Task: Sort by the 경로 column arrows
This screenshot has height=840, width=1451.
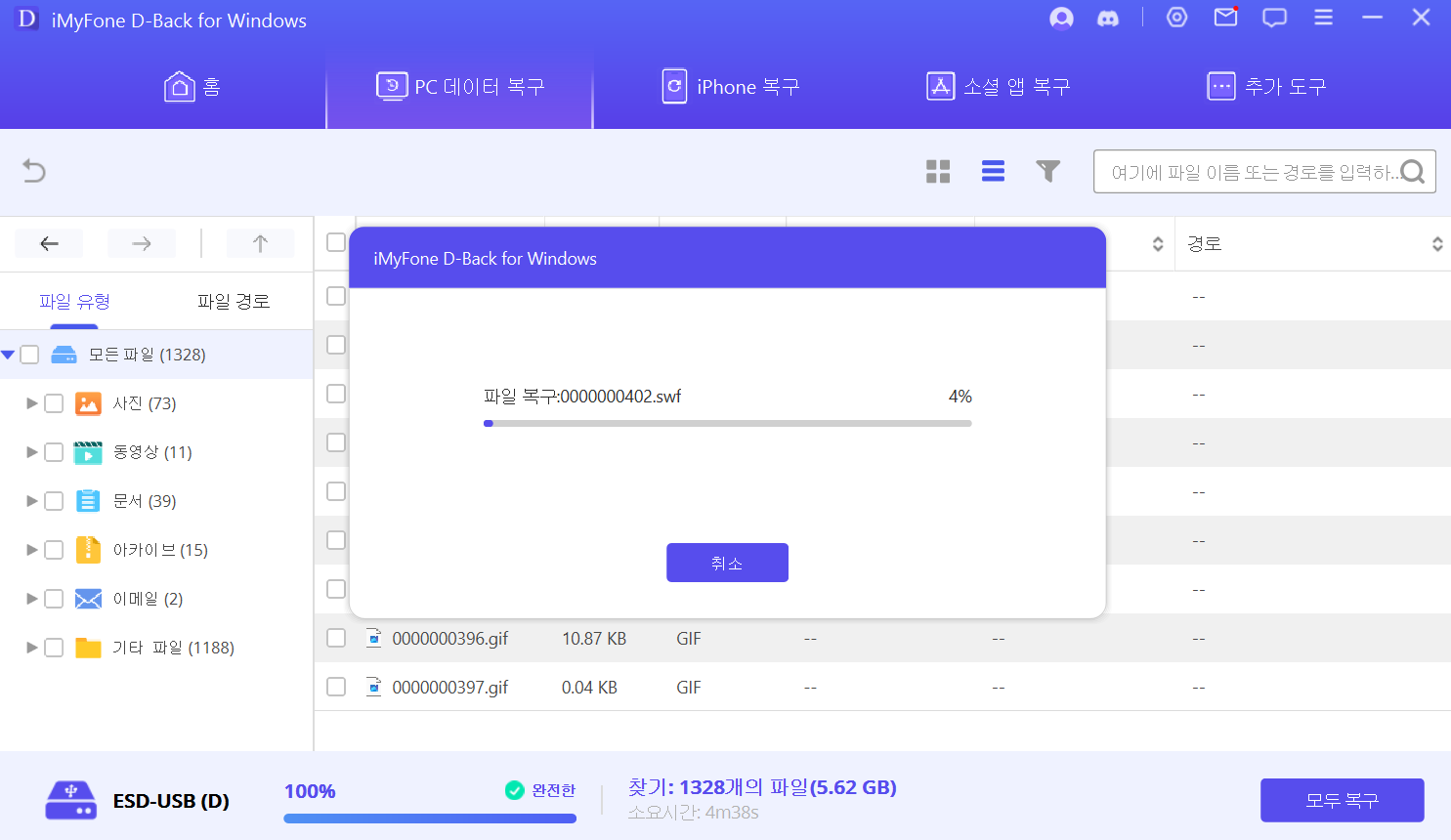Action: (x=1437, y=244)
